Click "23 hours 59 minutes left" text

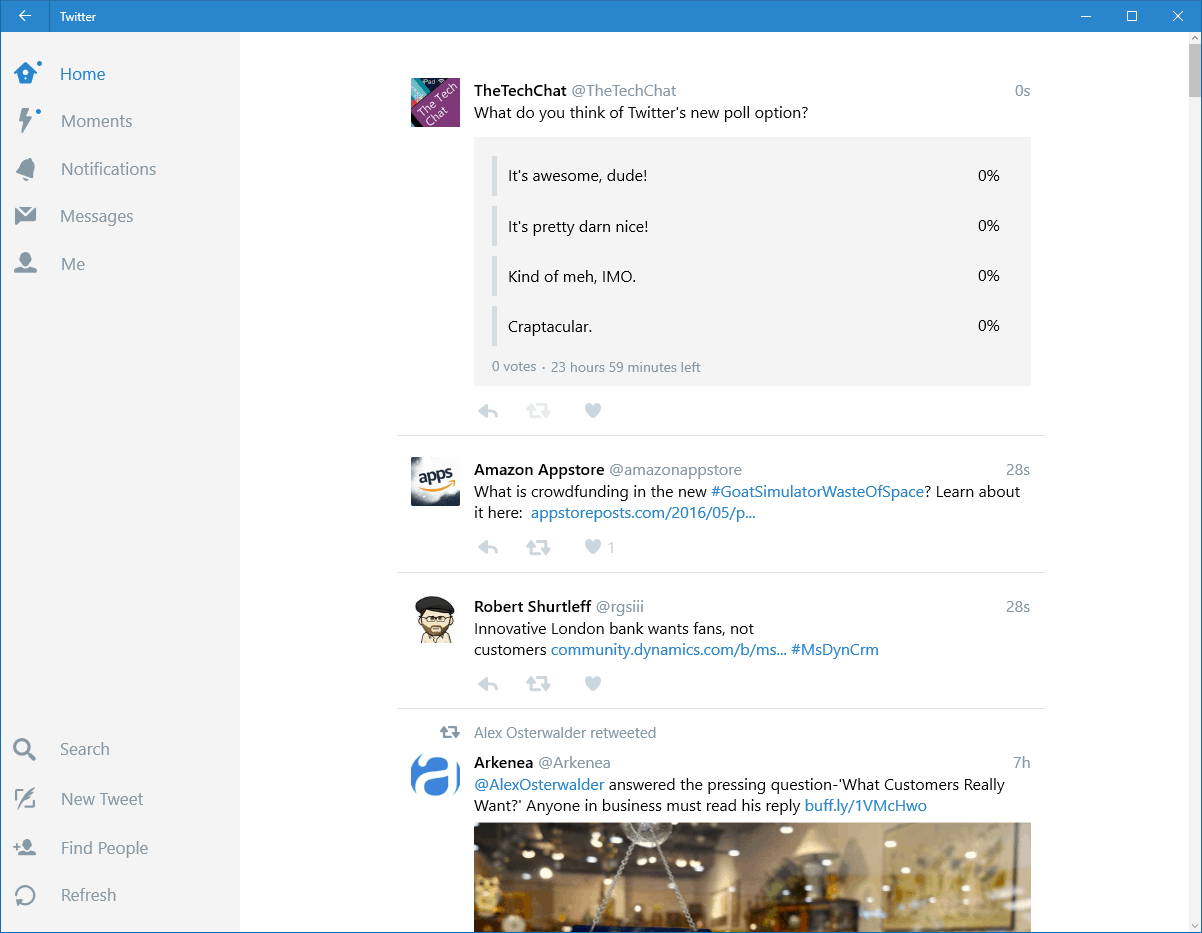click(x=626, y=367)
